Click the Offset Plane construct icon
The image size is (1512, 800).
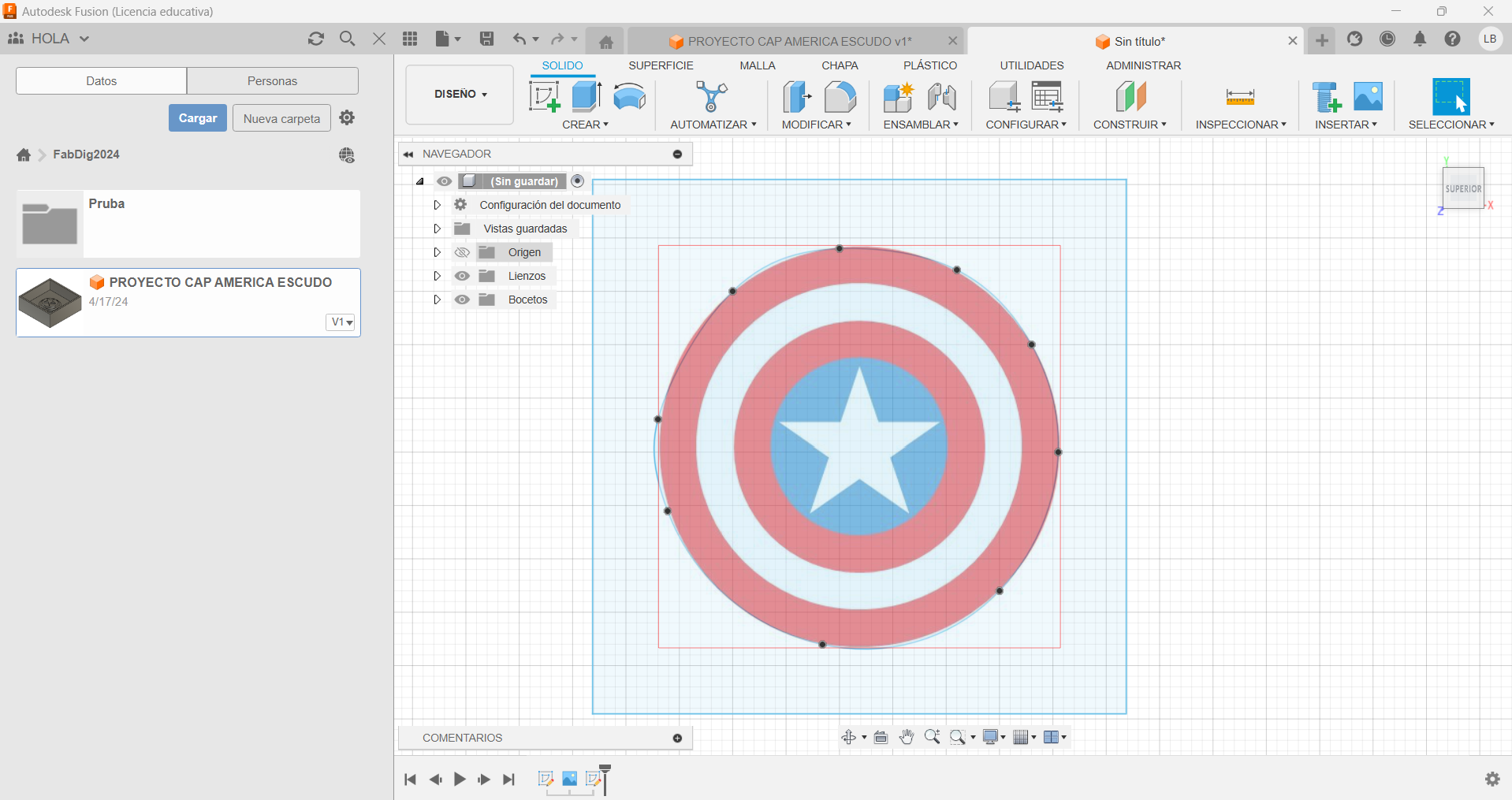click(x=1130, y=97)
